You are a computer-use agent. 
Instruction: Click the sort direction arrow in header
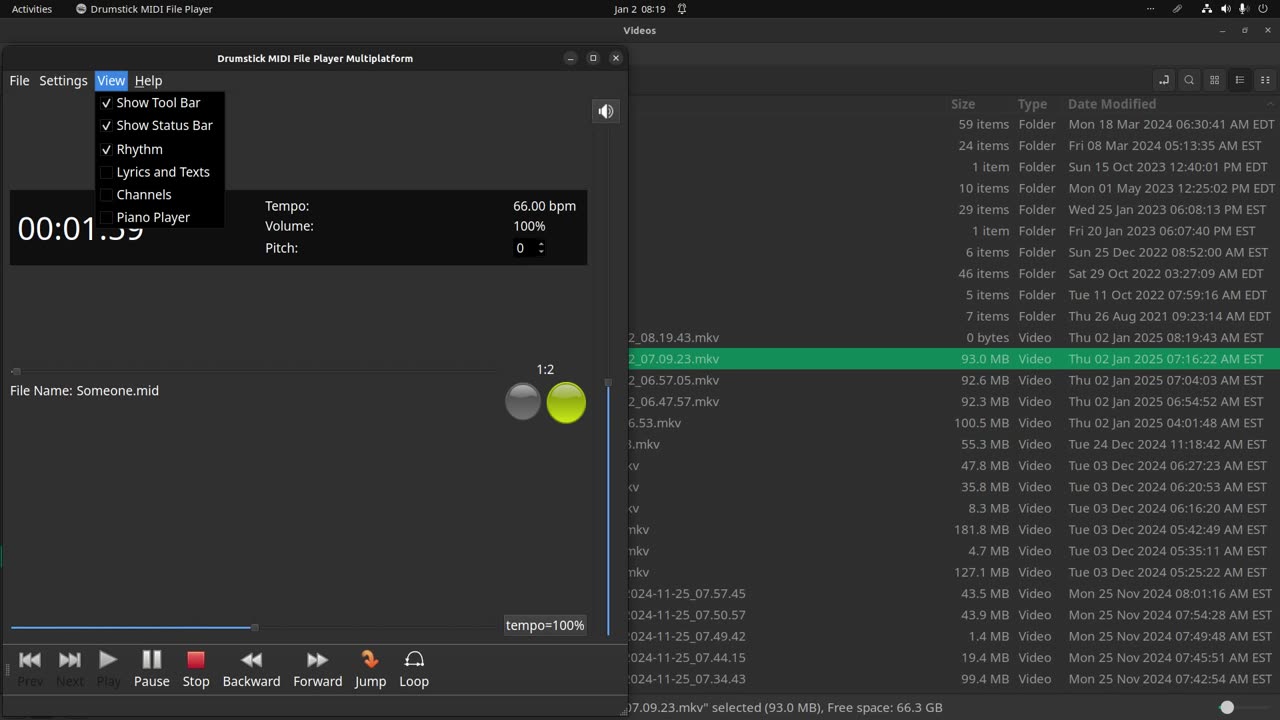tap(1271, 104)
